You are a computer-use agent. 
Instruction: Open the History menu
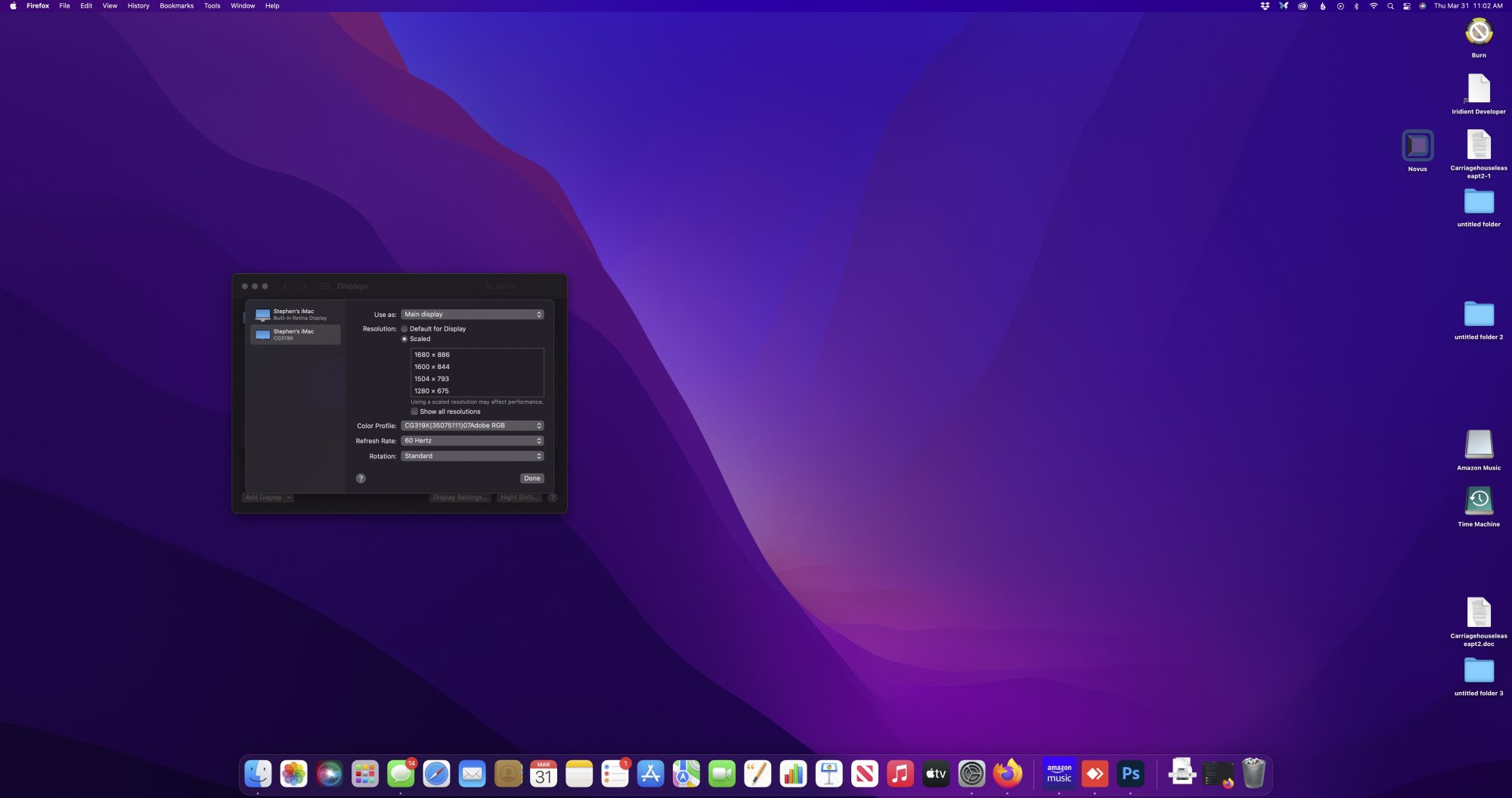point(138,6)
